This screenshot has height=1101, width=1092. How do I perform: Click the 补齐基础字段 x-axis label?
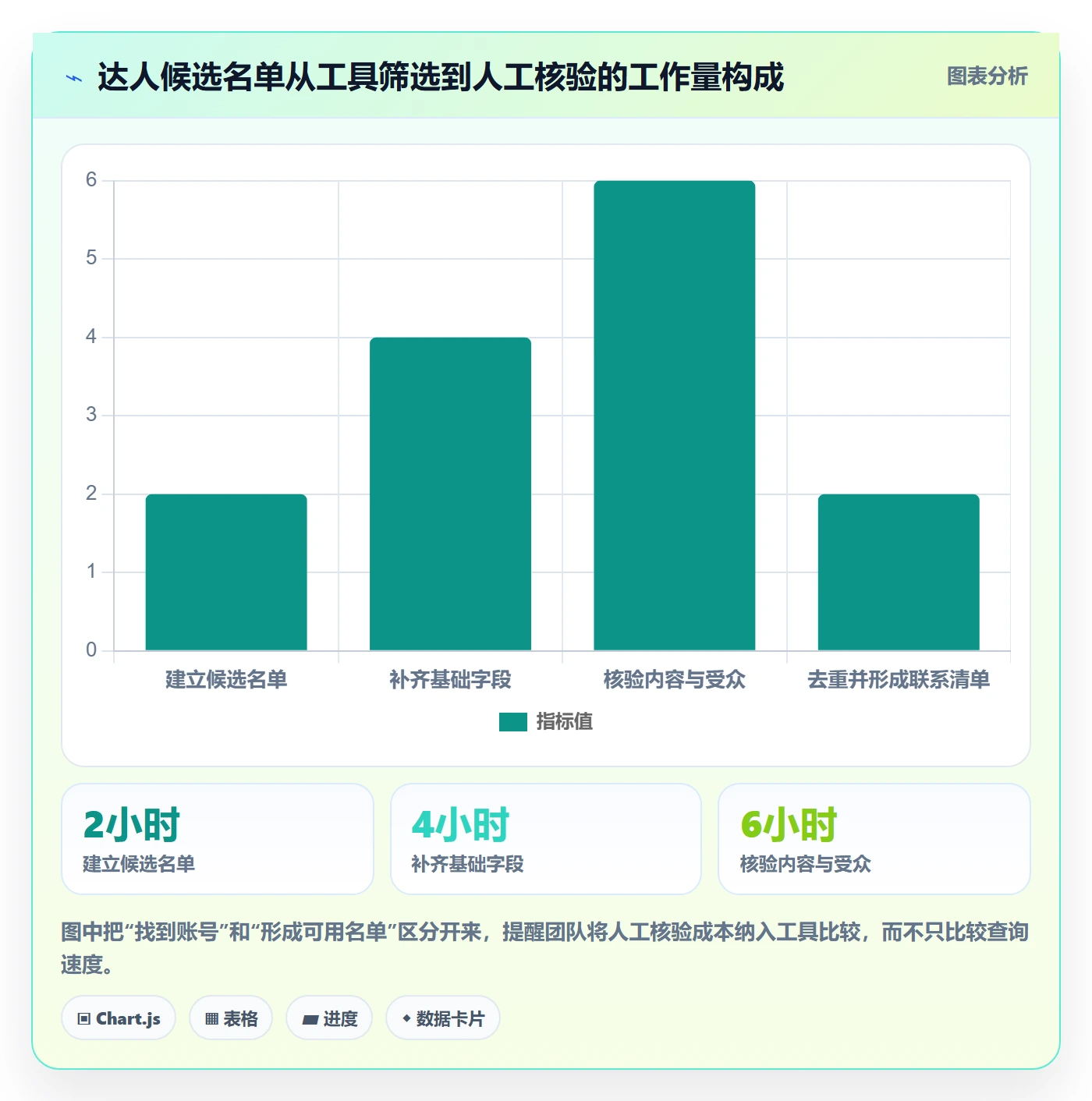(450, 680)
